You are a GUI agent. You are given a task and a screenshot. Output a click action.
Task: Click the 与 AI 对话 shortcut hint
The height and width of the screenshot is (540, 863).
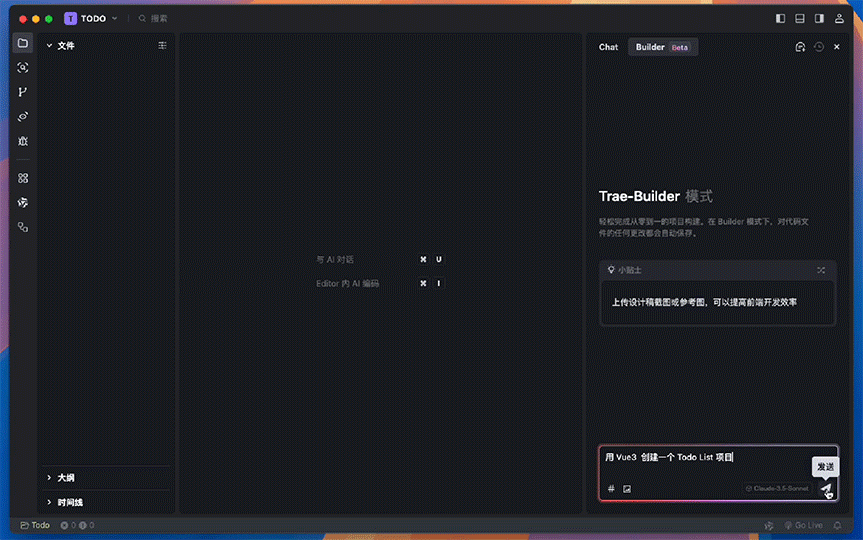coord(335,259)
